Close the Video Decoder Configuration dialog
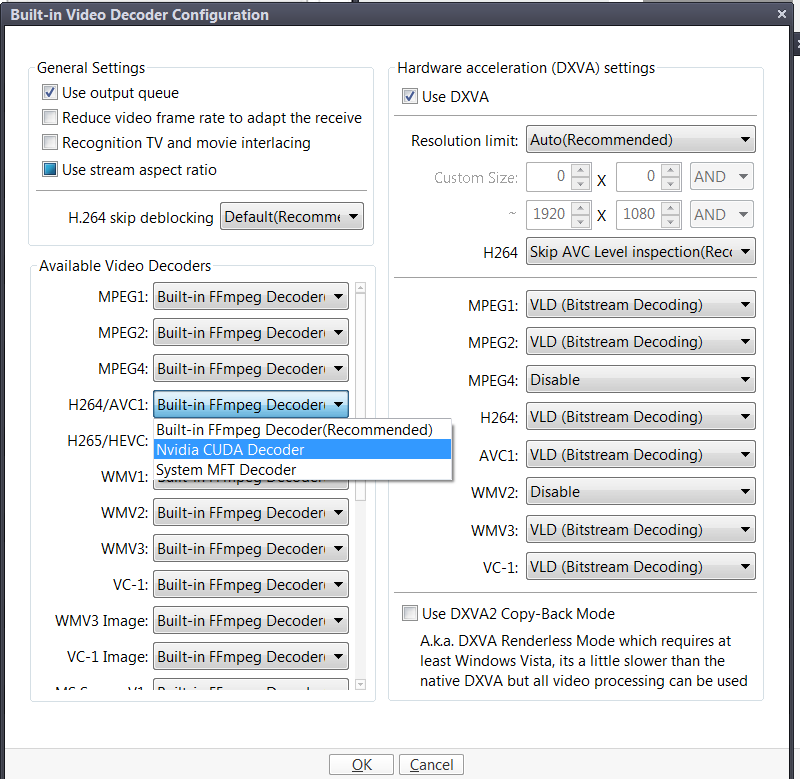This screenshot has height=779, width=800. 782,14
